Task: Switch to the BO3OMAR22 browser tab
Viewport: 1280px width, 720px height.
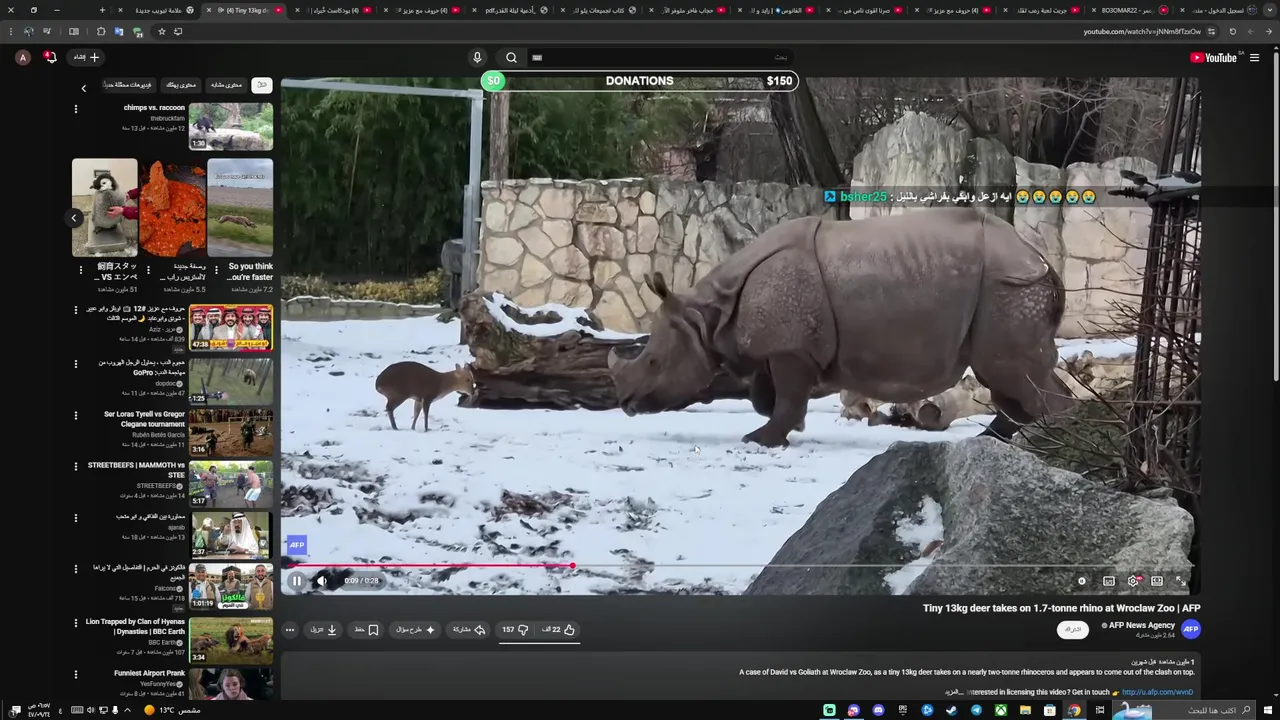Action: point(1130,10)
